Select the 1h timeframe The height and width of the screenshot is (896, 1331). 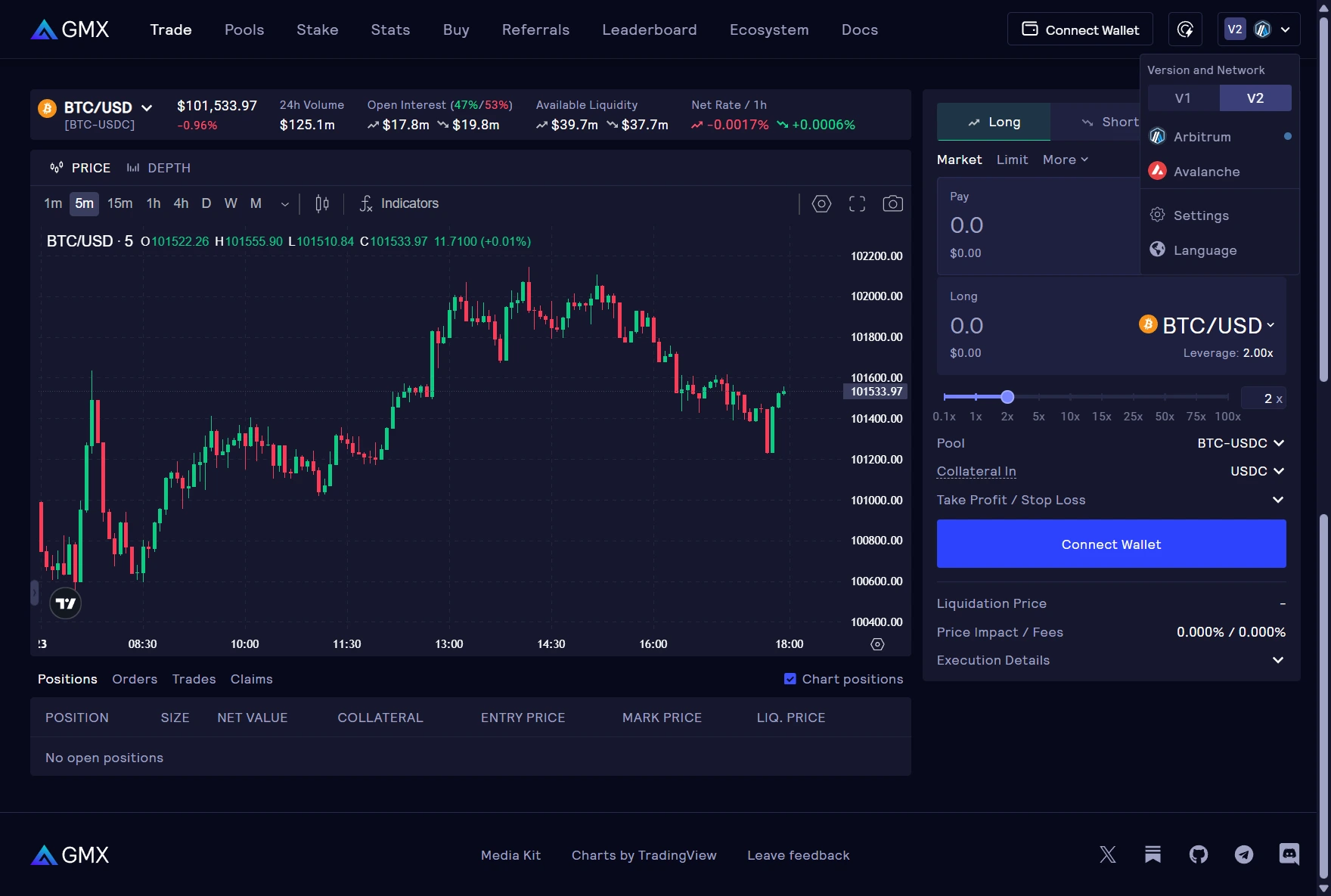(154, 203)
